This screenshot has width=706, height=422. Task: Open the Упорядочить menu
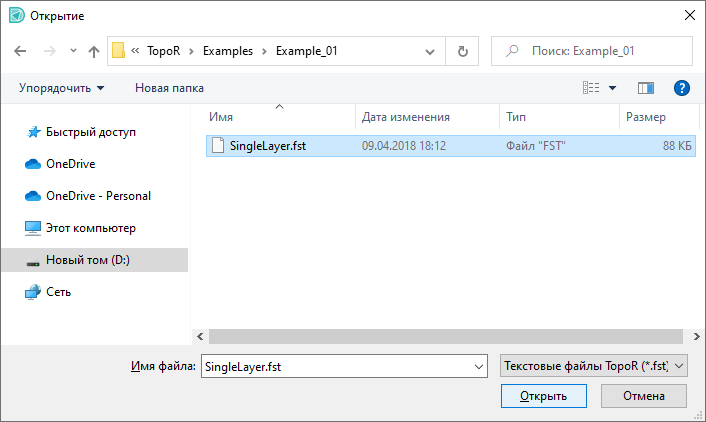[61, 88]
